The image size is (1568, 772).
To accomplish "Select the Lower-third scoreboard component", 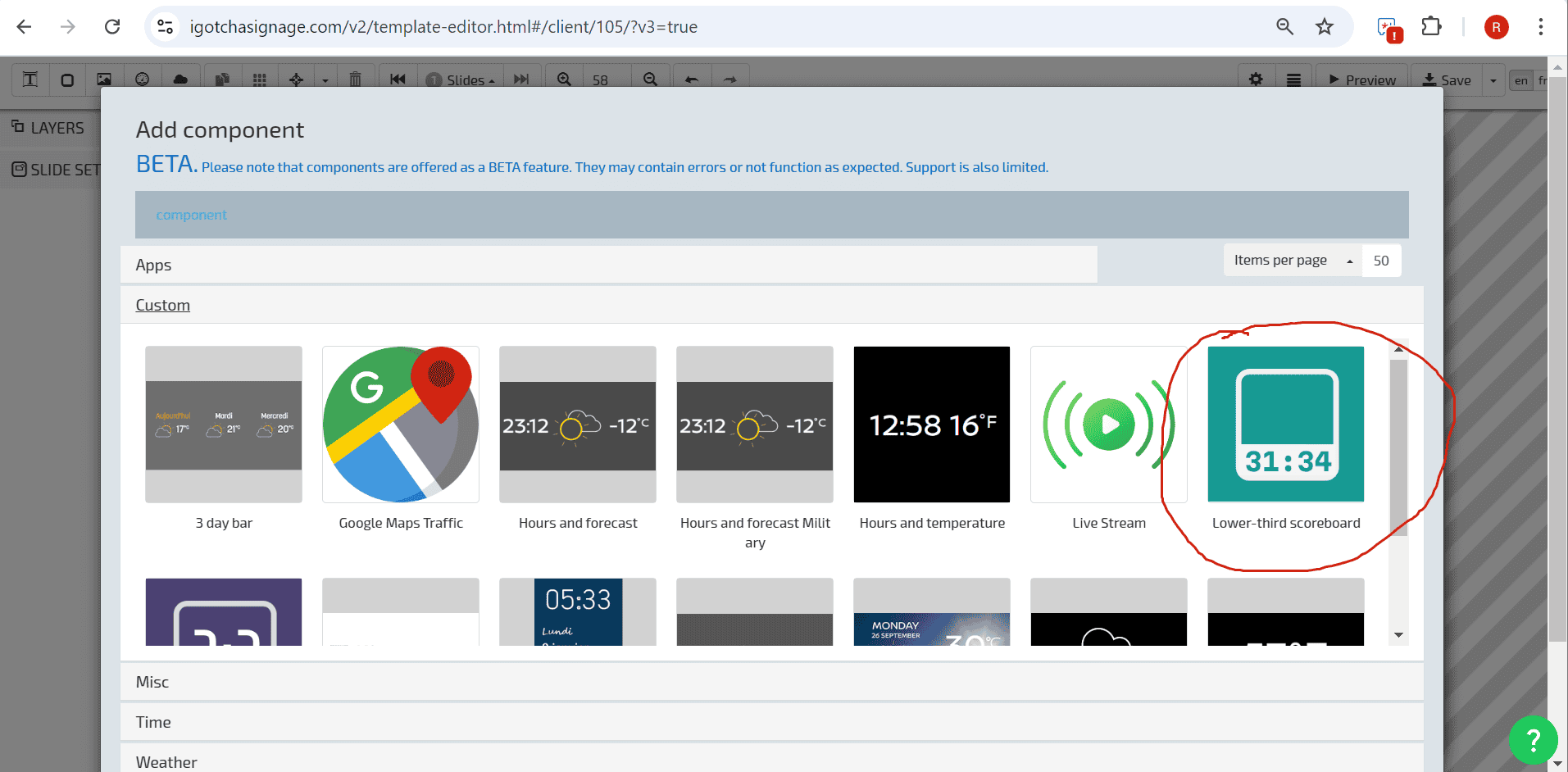I will (x=1285, y=425).
